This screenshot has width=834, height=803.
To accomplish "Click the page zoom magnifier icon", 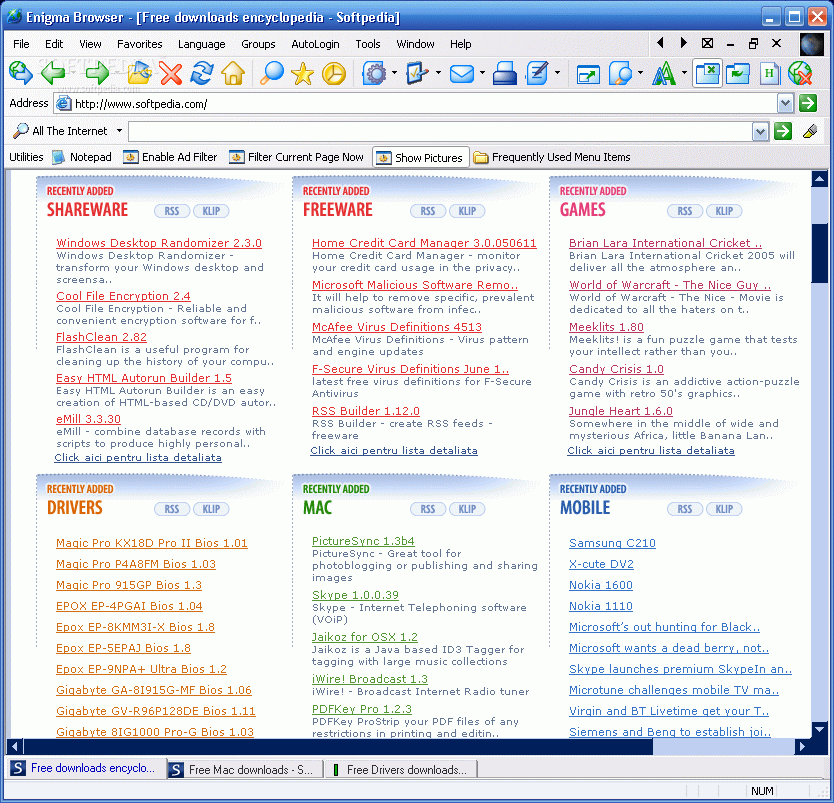I will (621, 73).
